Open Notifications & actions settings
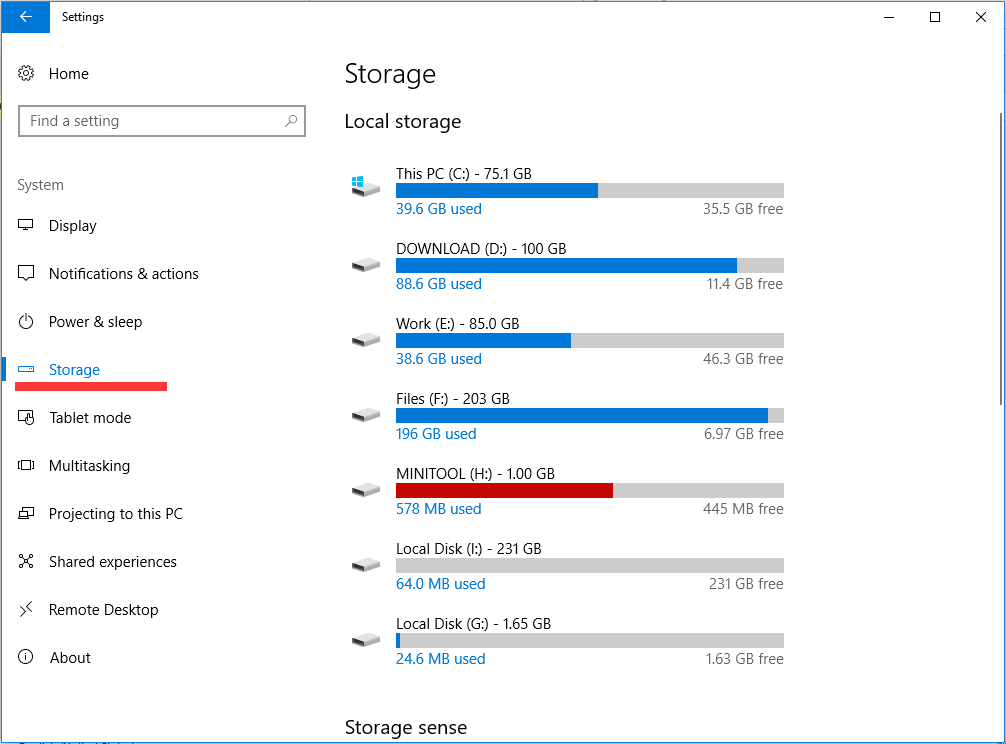This screenshot has width=1006, height=744. [x=123, y=274]
